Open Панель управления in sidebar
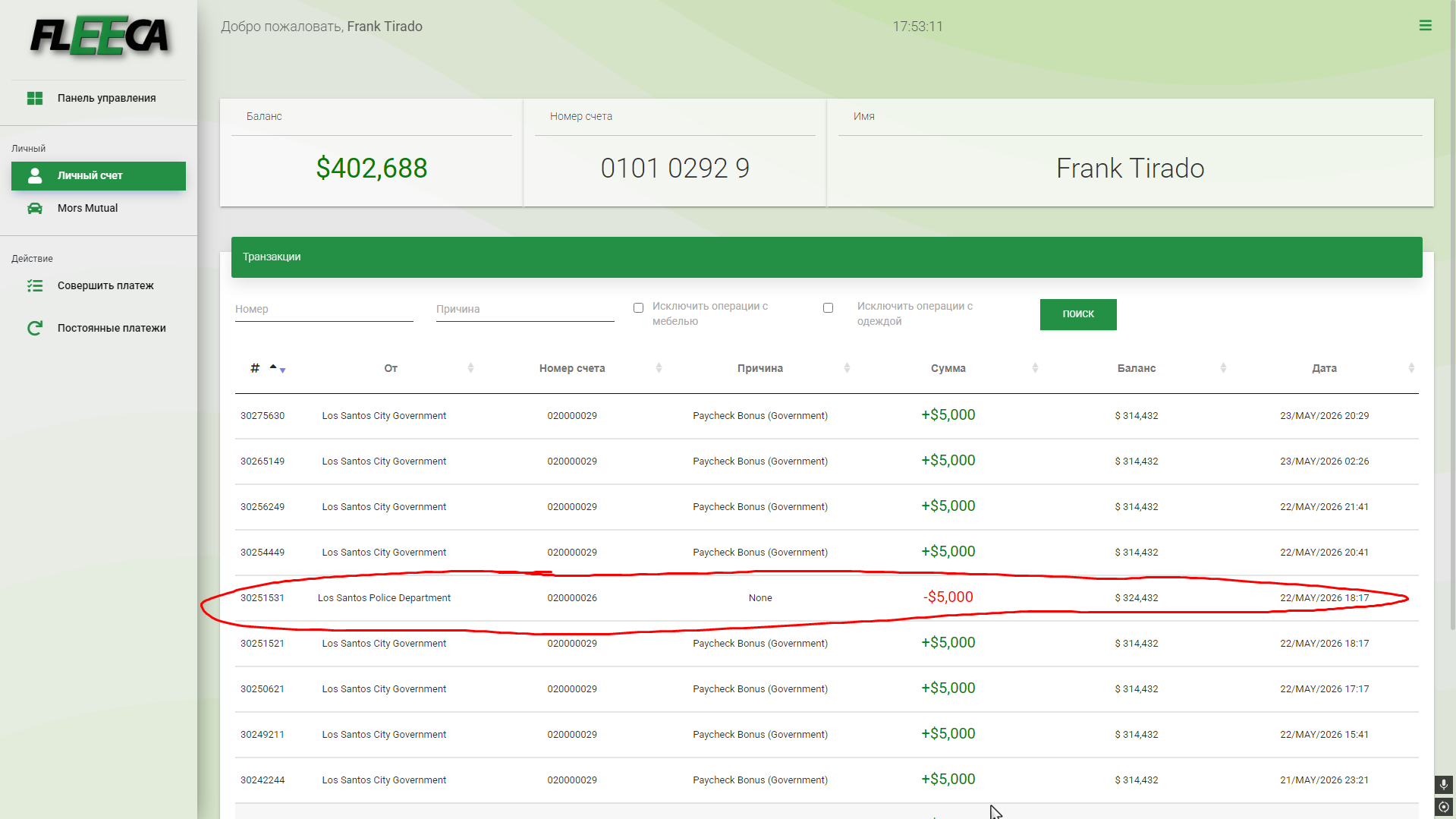Viewport: 1456px width, 819px height. tap(99, 98)
